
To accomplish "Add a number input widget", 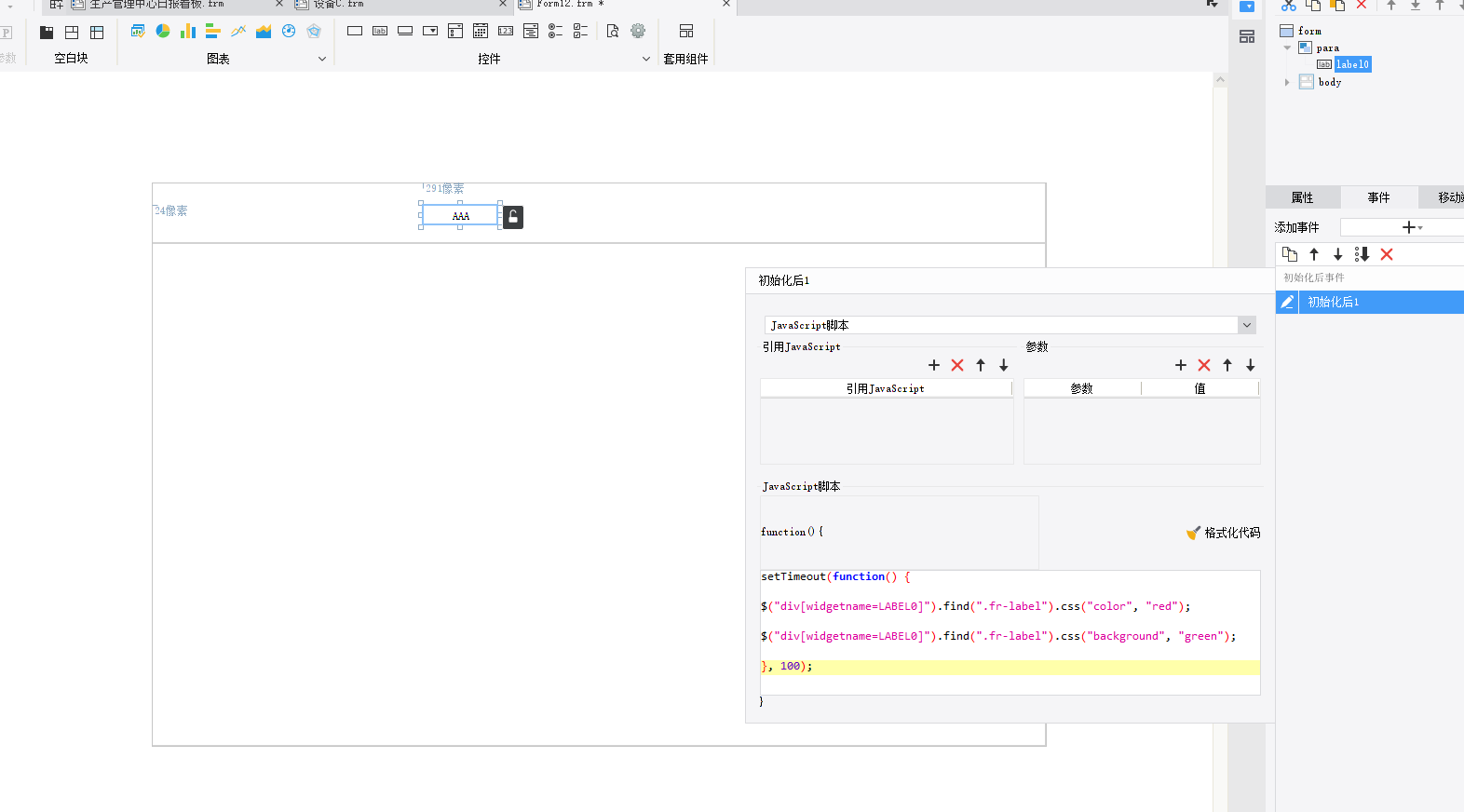I will point(506,31).
